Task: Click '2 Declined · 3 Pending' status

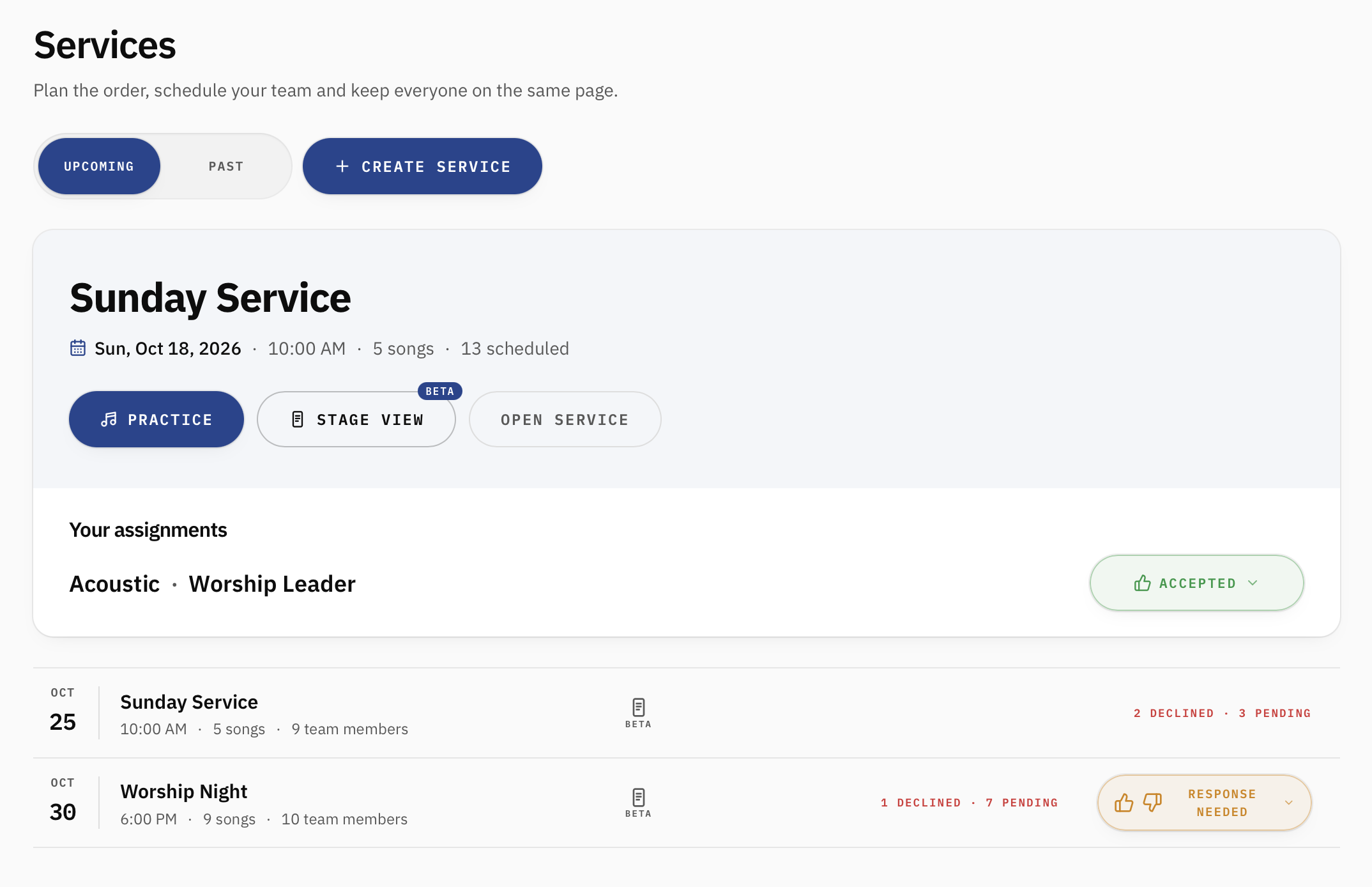Action: coord(1222,713)
